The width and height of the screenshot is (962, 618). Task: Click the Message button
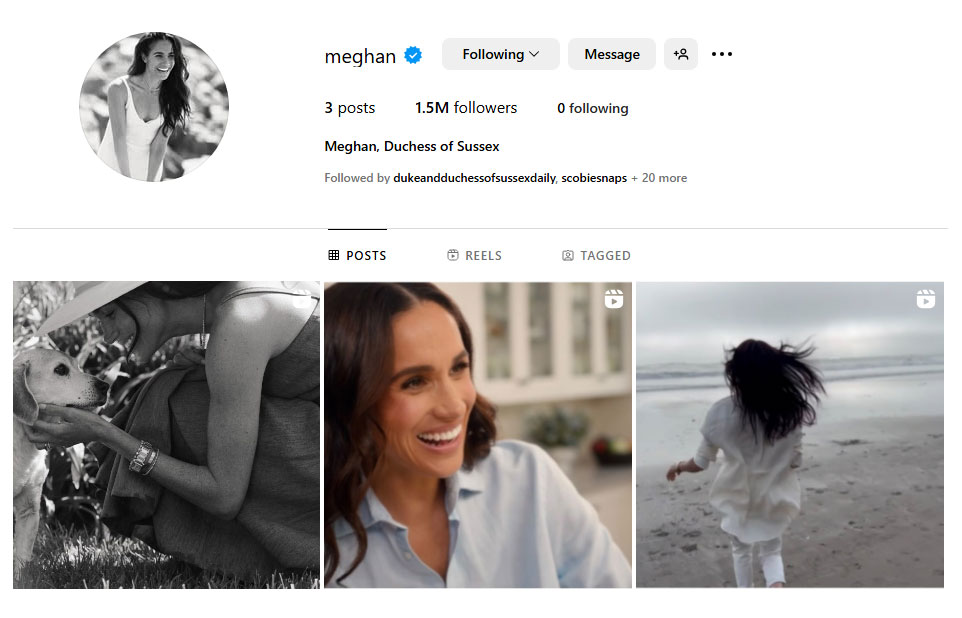[612, 54]
